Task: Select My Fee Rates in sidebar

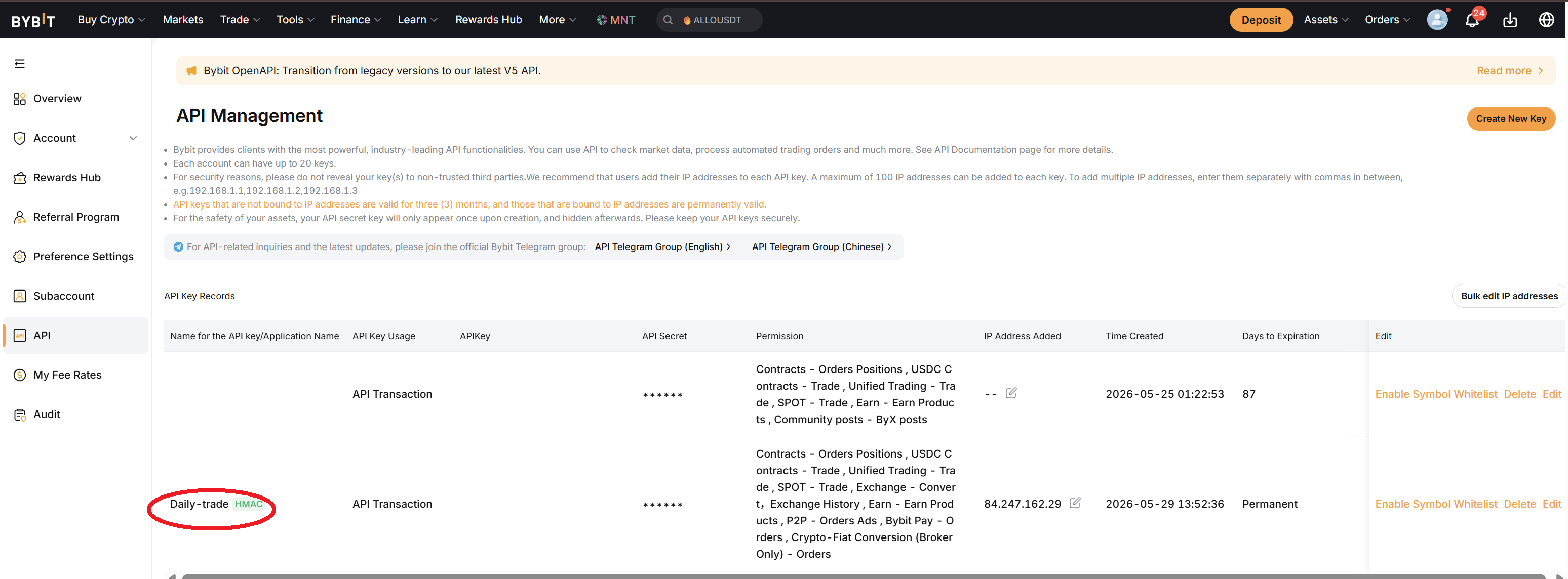Action: click(75, 375)
